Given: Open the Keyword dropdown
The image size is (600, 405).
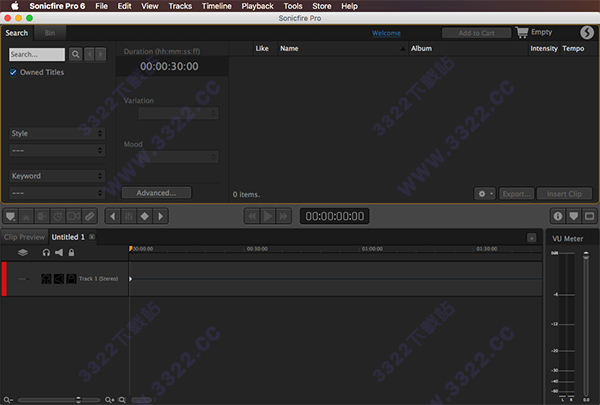Looking at the screenshot, I should tap(57, 176).
